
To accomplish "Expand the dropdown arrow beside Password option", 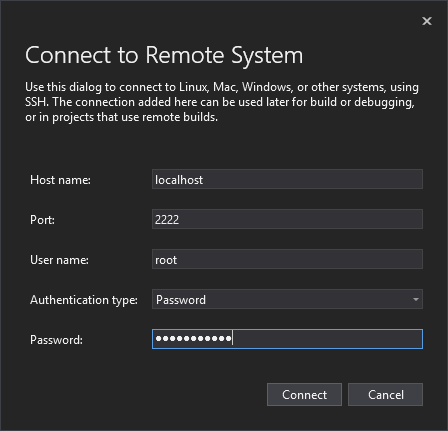I will click(416, 299).
